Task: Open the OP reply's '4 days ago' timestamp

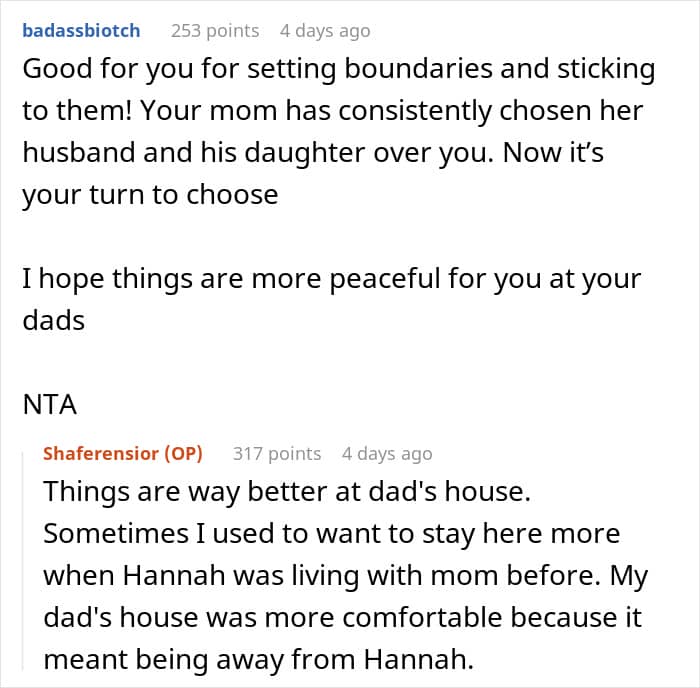Action: tap(387, 453)
